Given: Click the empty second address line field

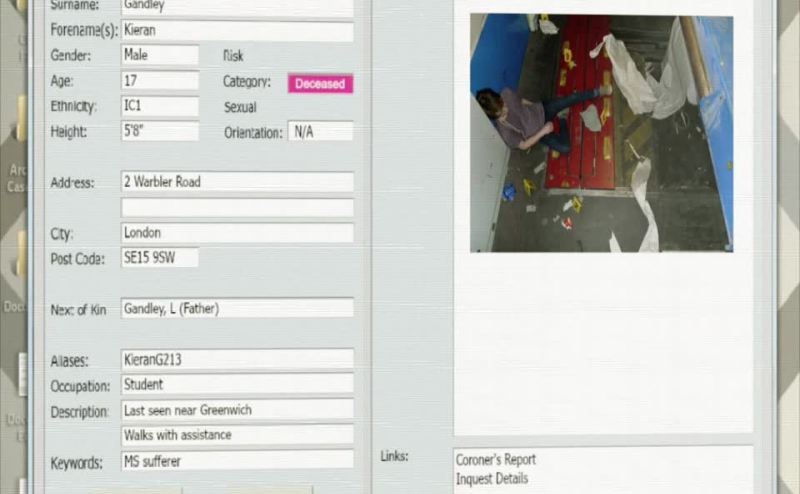Looking at the screenshot, I should tap(237, 207).
